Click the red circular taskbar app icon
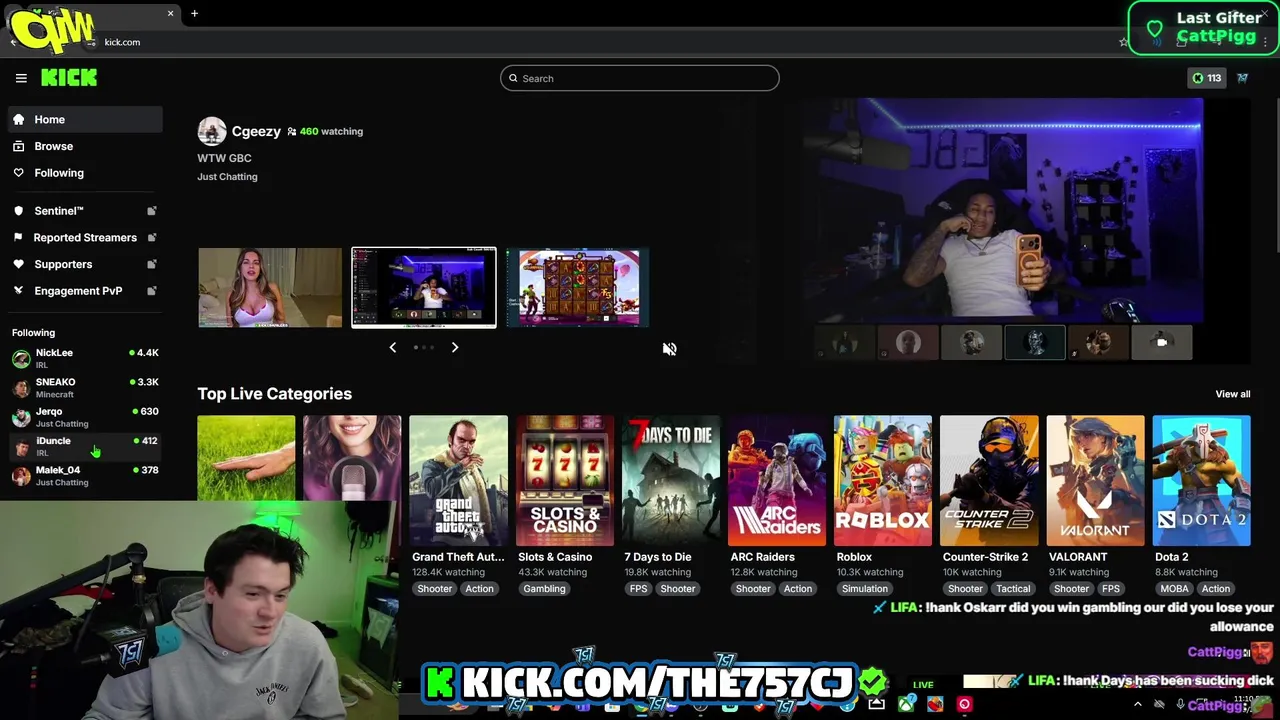Image resolution: width=1280 pixels, height=720 pixels. tap(964, 704)
